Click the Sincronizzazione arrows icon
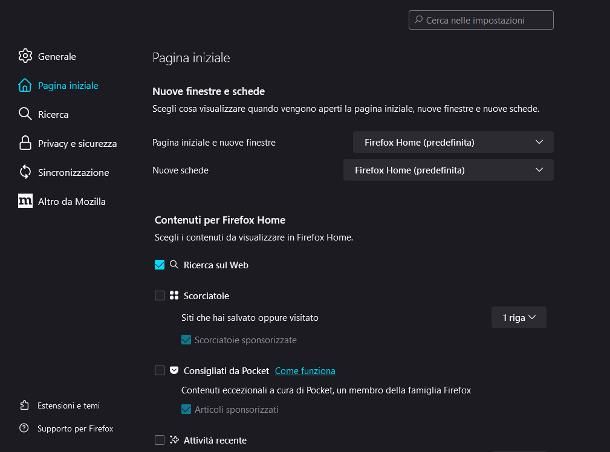This screenshot has width=610, height=452. pyautogui.click(x=25, y=172)
